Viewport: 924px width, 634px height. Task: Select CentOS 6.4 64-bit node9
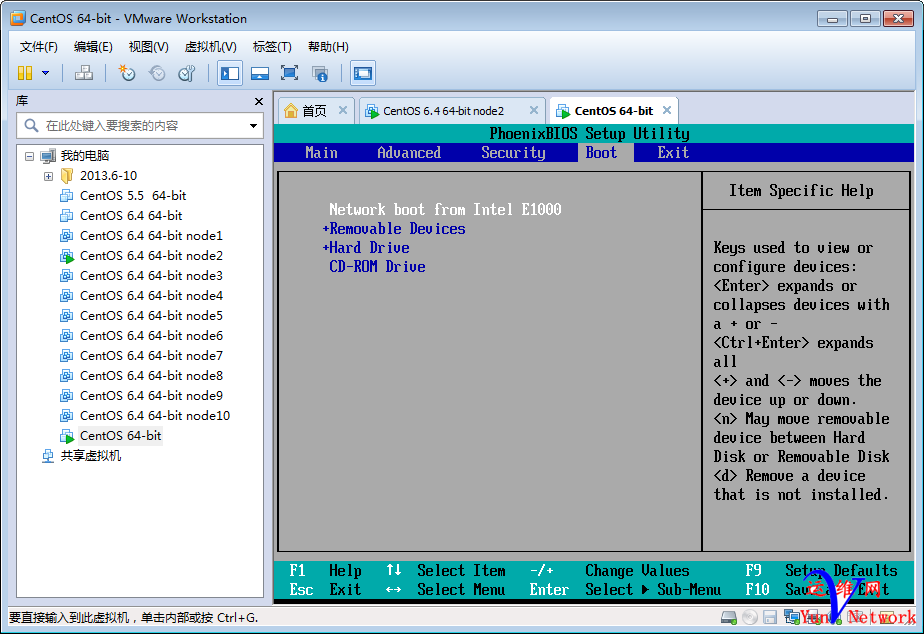[151, 396]
